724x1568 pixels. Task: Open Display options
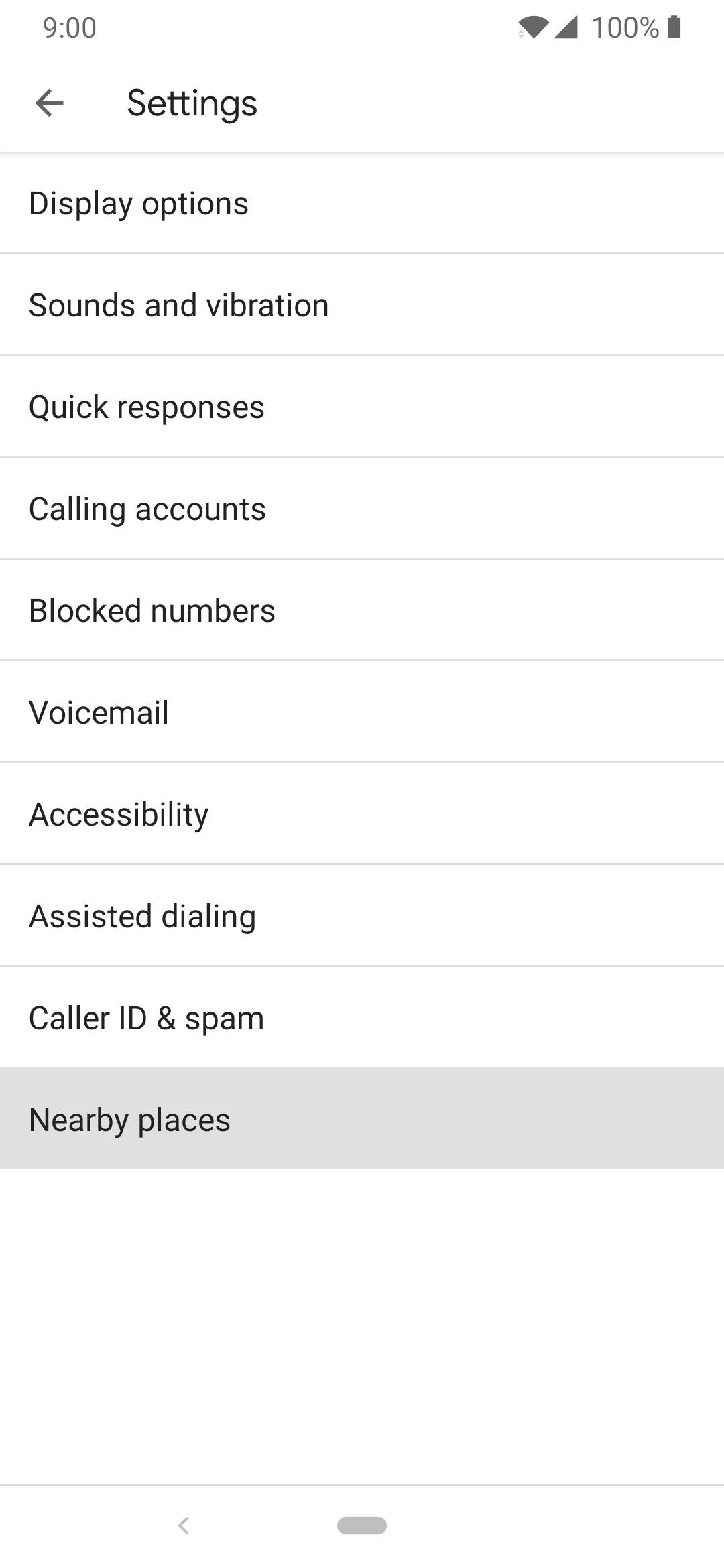pyautogui.click(x=362, y=204)
